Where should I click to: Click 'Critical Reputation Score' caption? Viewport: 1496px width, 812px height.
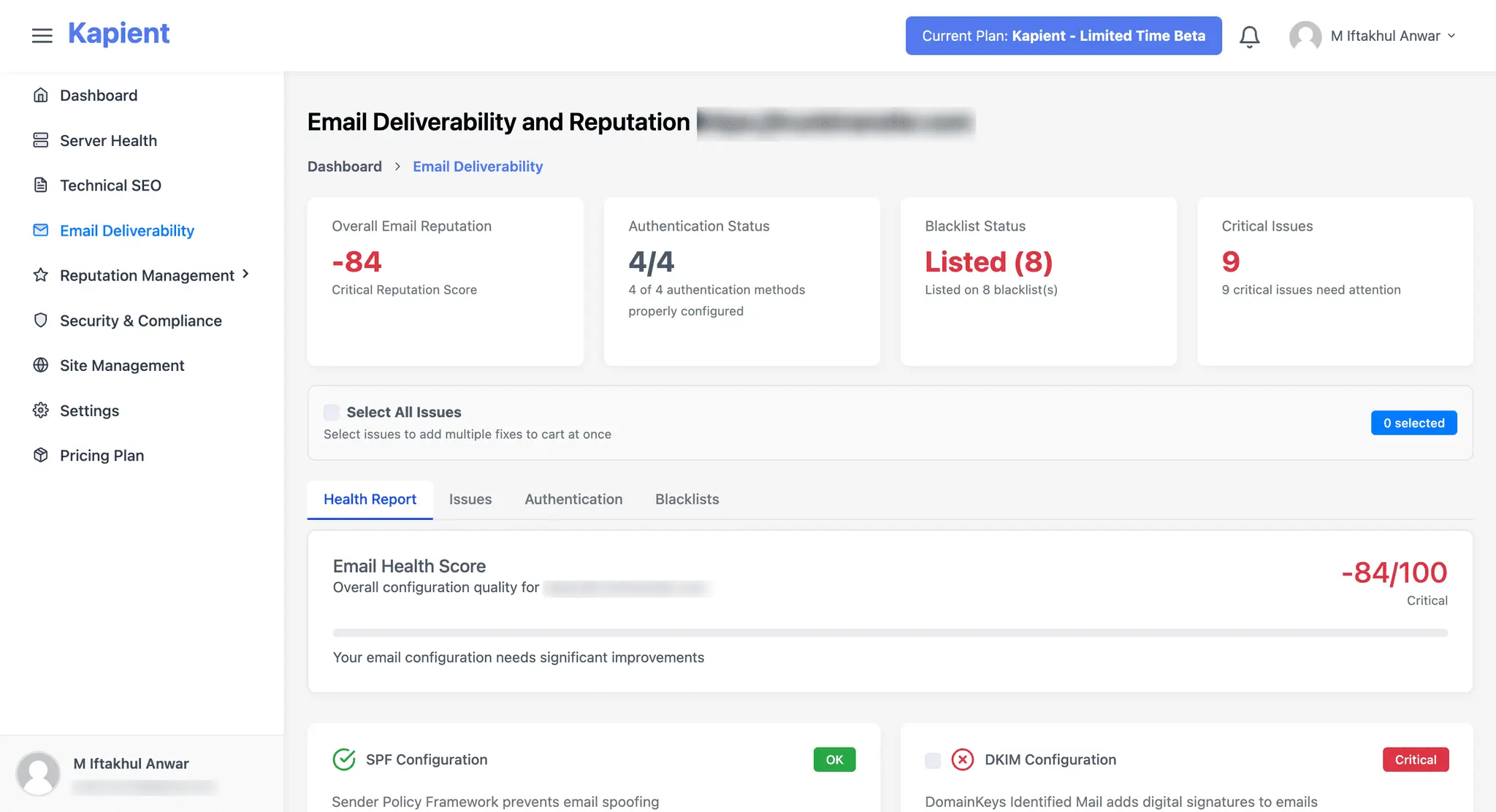click(404, 290)
